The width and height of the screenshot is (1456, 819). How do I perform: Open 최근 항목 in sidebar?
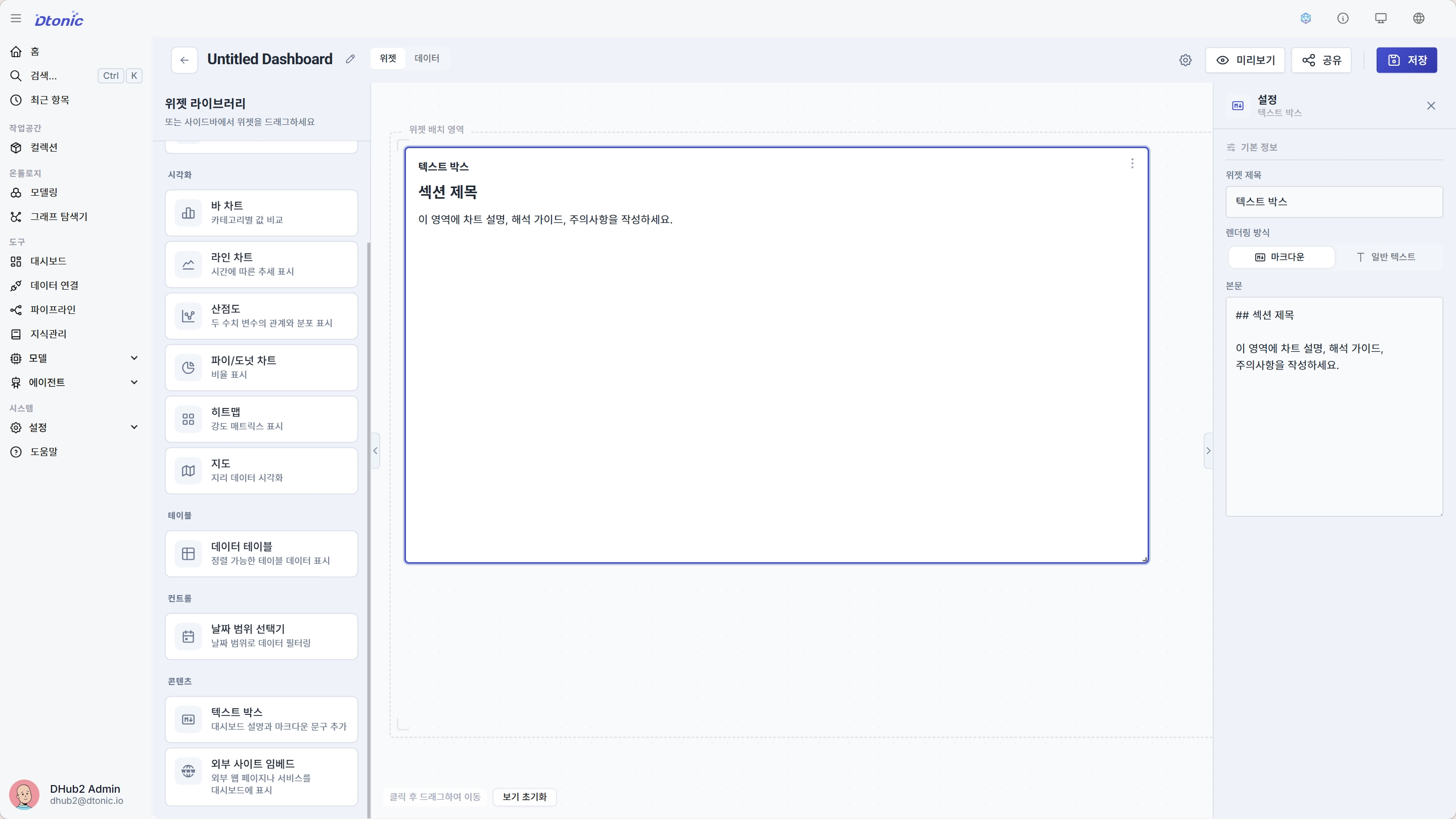point(76,100)
